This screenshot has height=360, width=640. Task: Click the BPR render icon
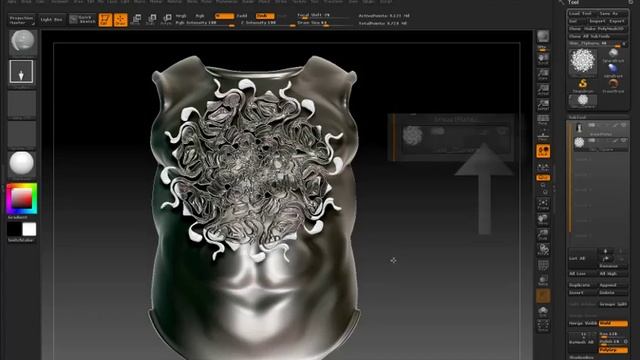coord(543,37)
